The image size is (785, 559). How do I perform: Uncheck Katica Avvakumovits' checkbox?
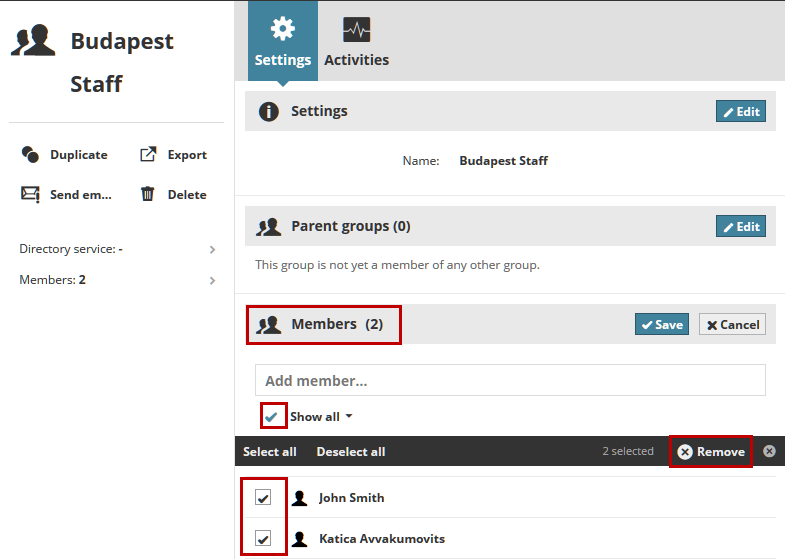coord(263,539)
